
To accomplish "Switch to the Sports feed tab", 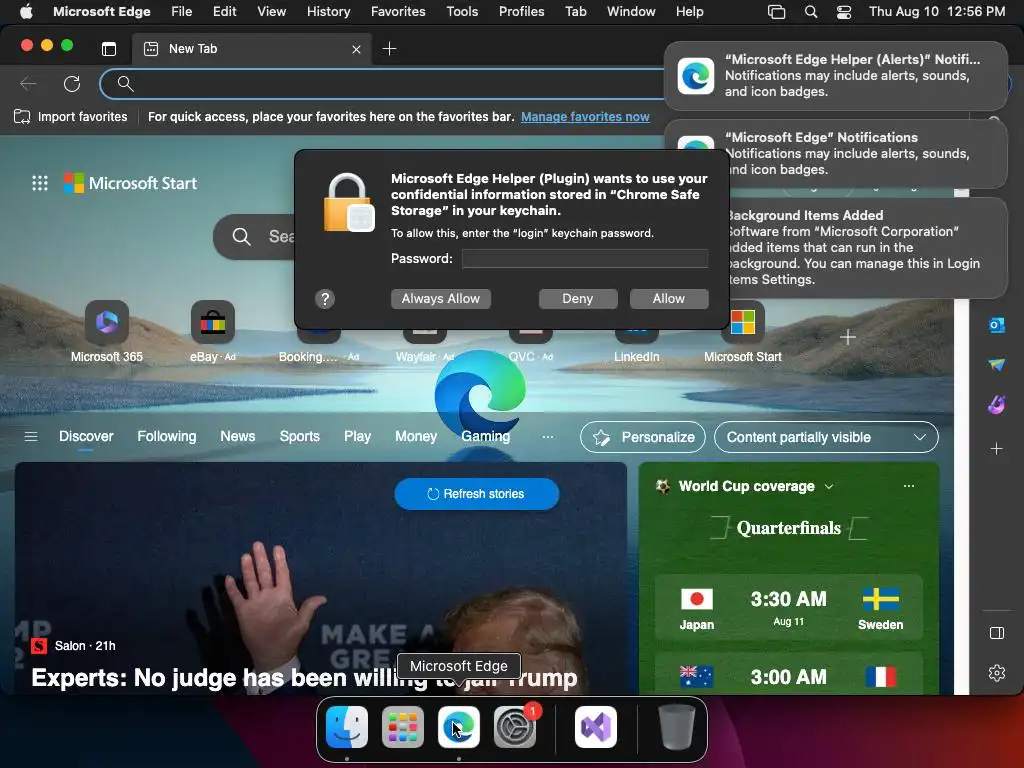I will click(299, 436).
